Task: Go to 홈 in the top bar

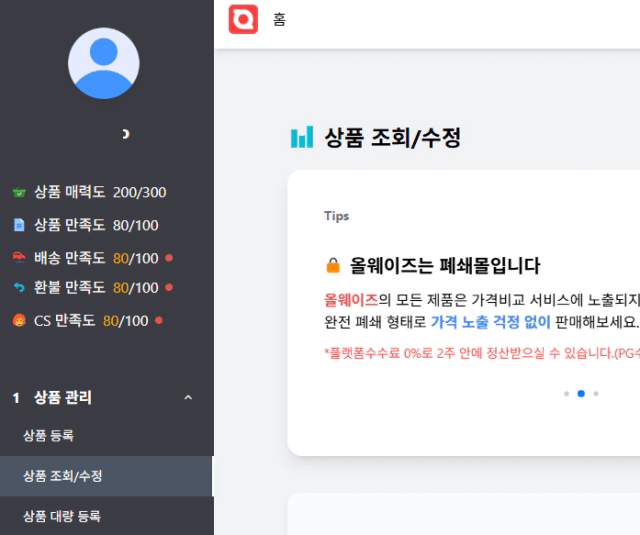Action: (x=280, y=20)
